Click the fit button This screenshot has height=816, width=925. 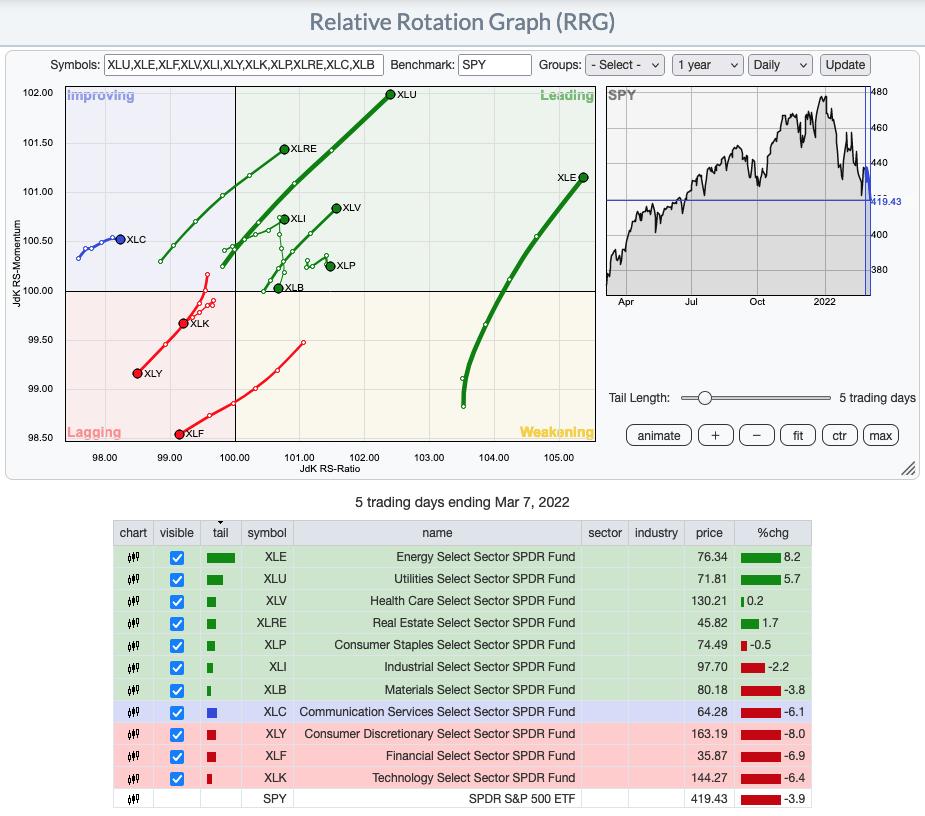798,435
